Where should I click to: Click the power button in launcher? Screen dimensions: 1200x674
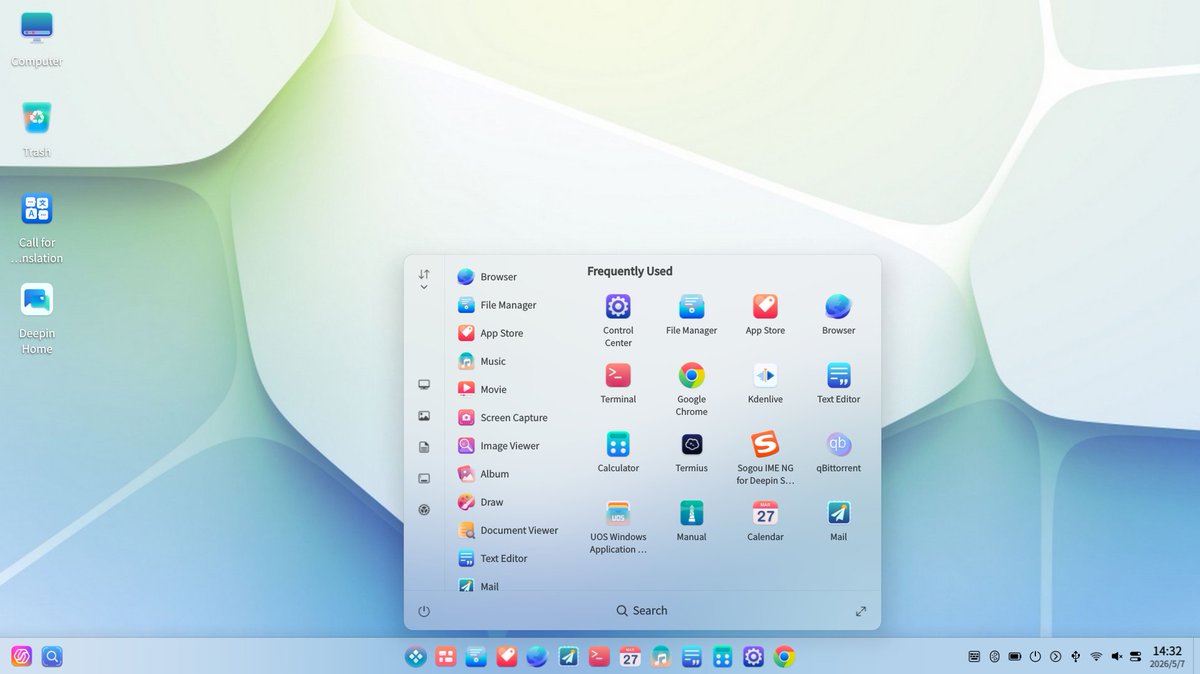coord(424,611)
